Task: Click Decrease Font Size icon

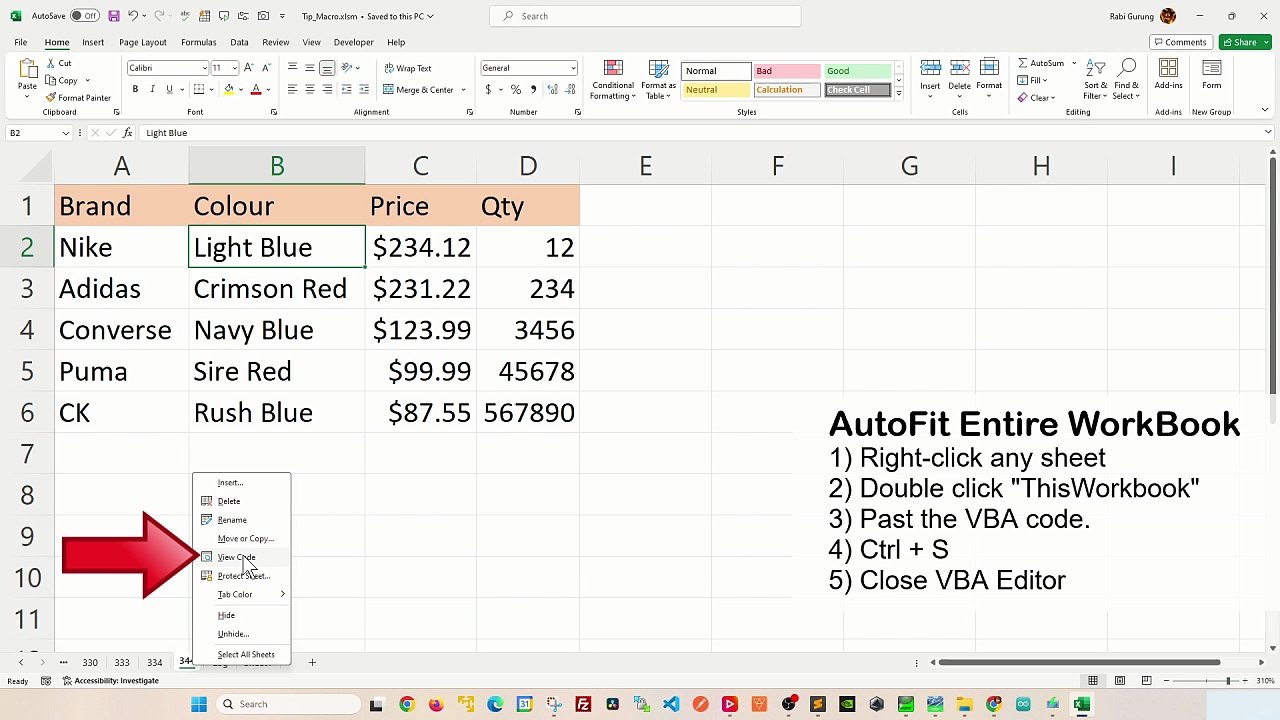Action: [264, 68]
